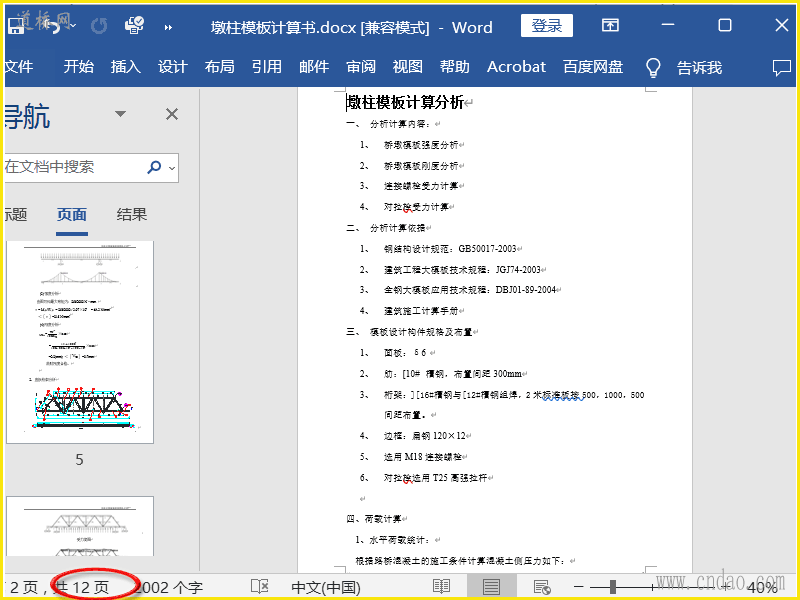The height and width of the screenshot is (600, 800).
Task: Click the proofing check icon in status bar
Action: [x=260, y=587]
